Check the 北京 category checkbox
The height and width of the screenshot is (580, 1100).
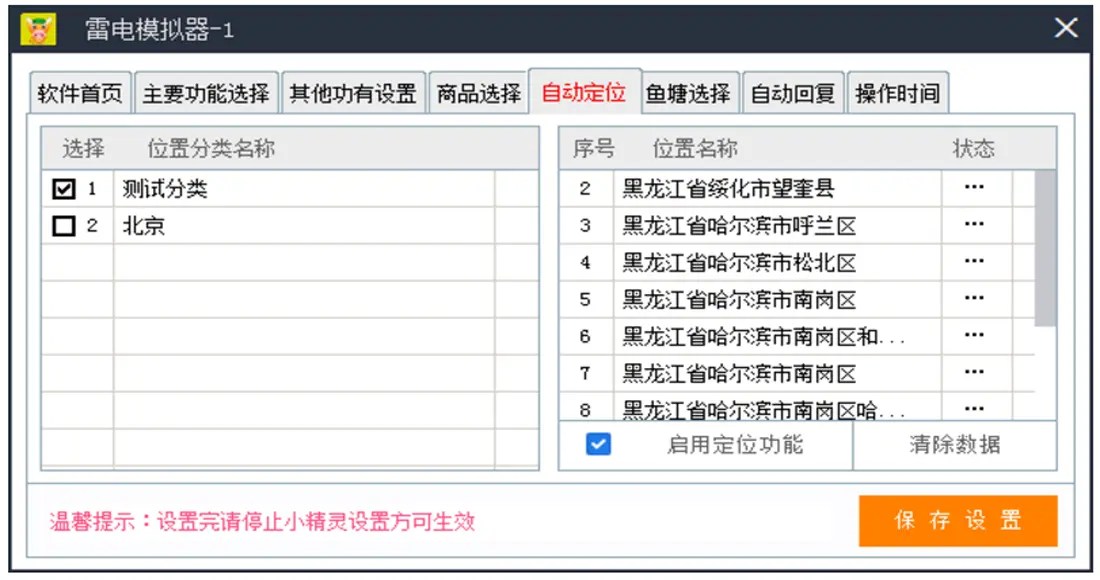(x=64, y=227)
